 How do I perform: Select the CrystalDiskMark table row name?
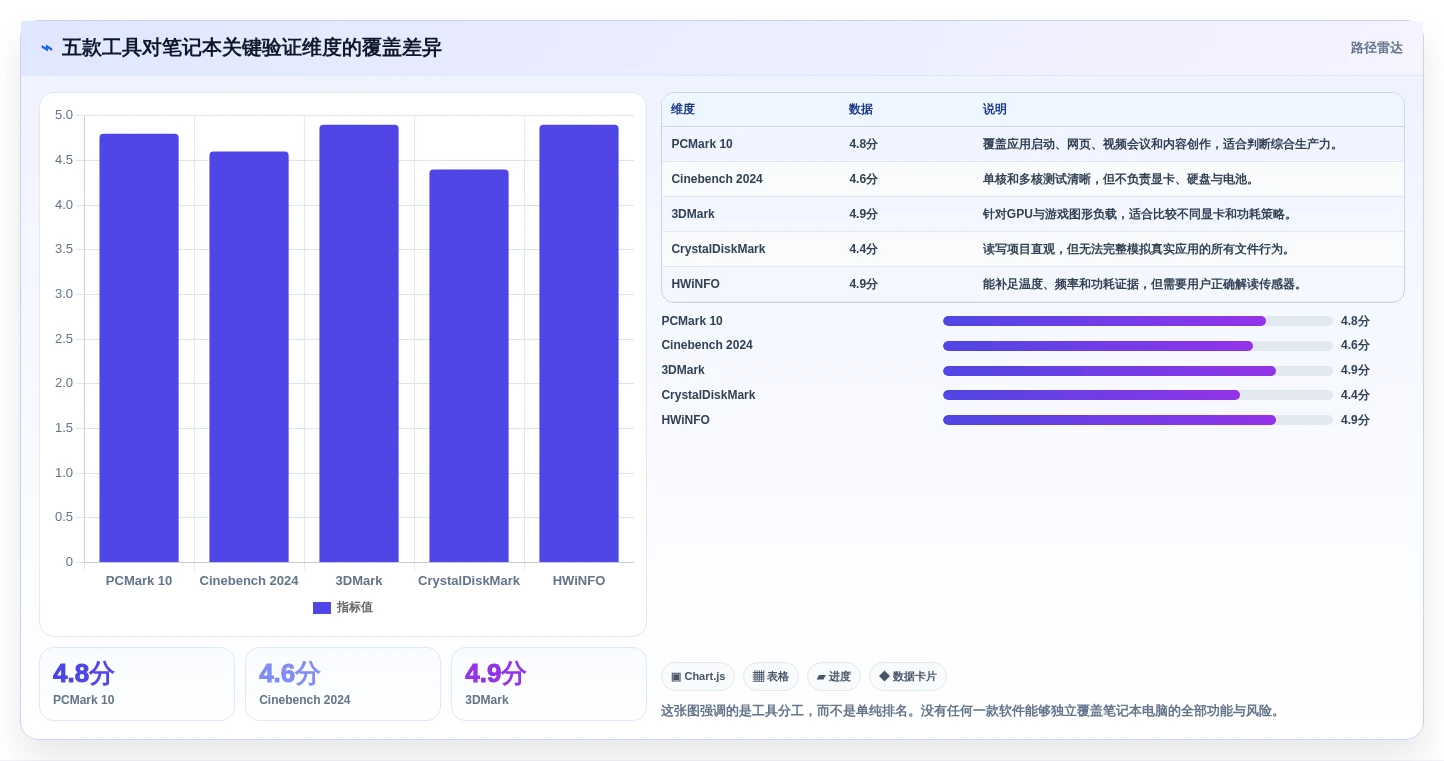718,249
